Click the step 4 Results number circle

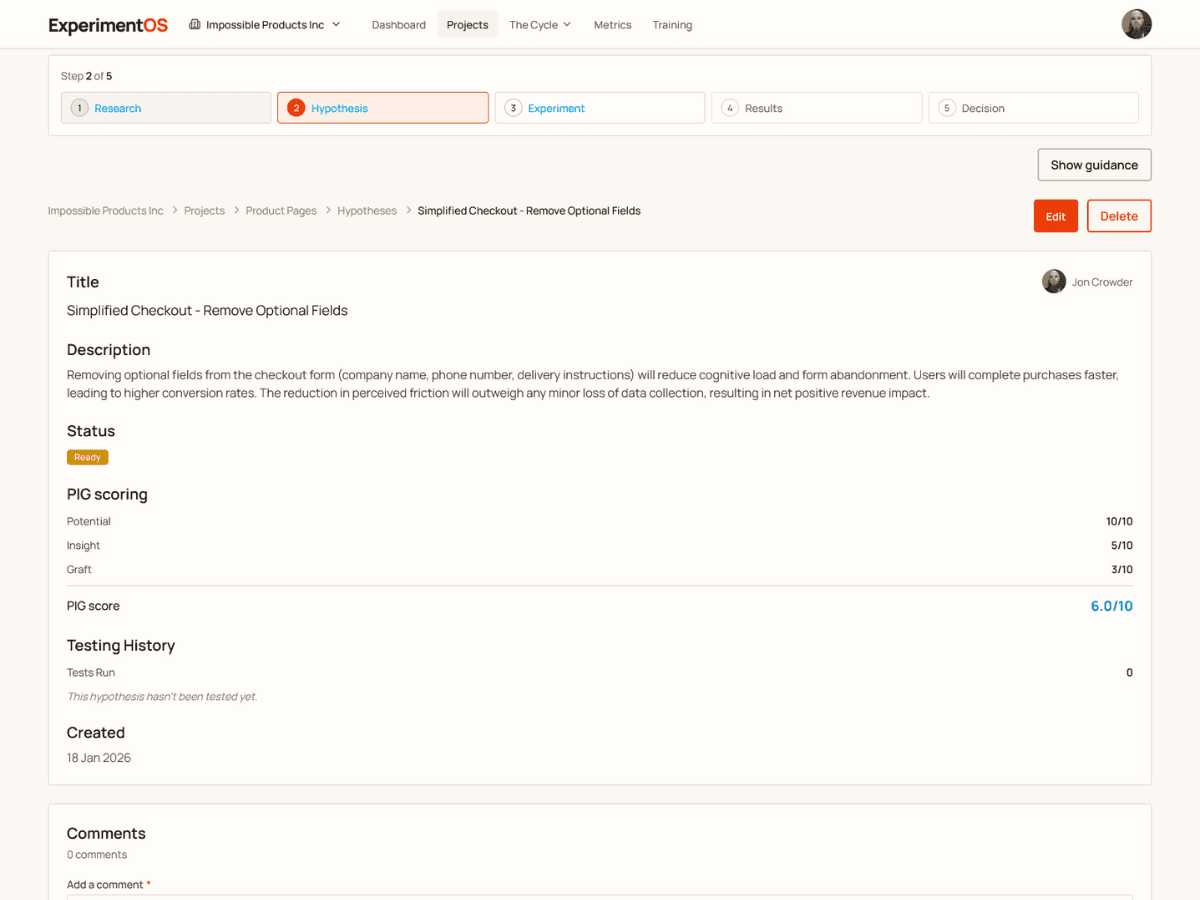click(x=730, y=108)
